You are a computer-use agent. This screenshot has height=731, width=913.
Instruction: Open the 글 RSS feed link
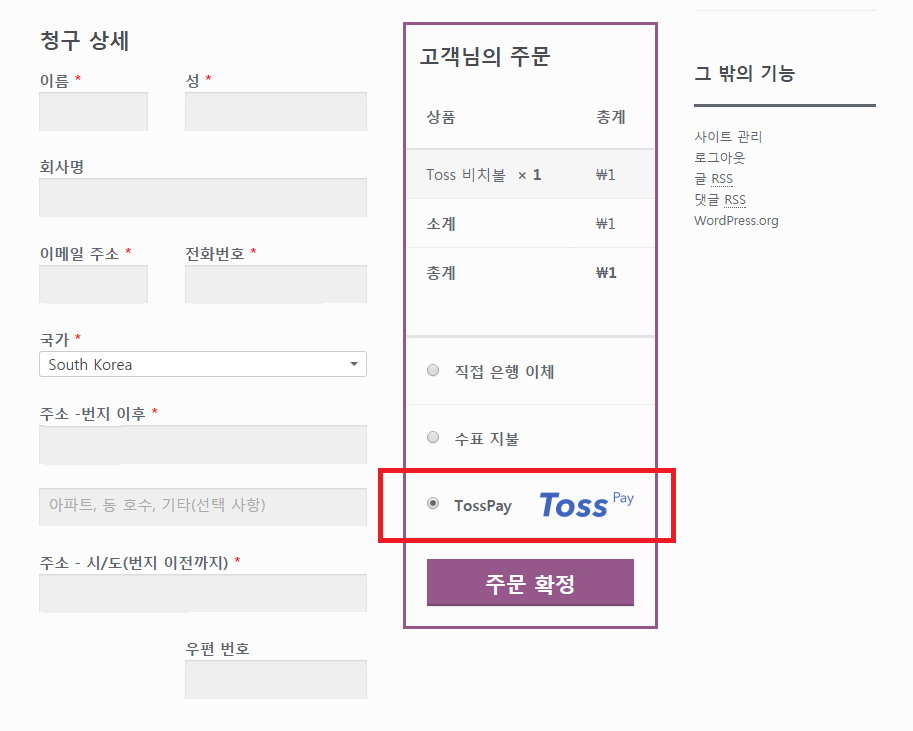(x=713, y=178)
